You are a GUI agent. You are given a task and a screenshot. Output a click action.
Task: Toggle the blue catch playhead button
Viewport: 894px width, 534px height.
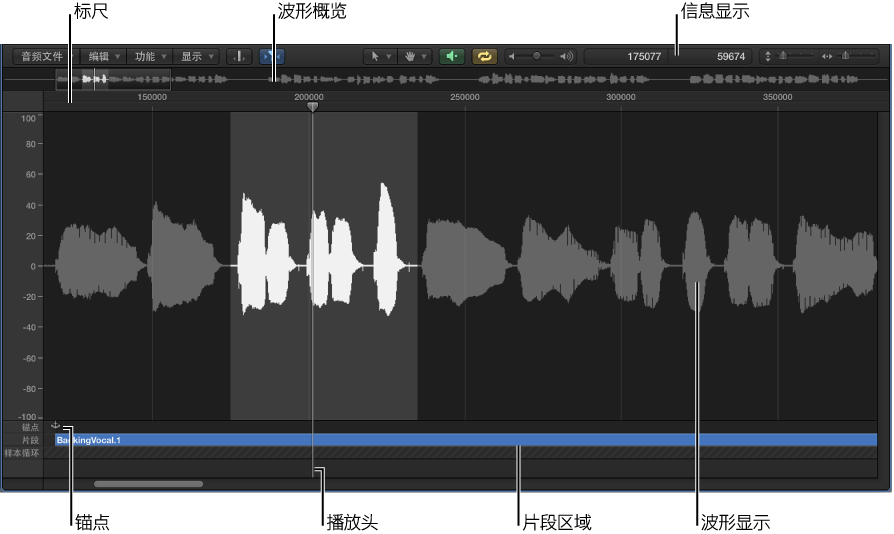tap(272, 56)
